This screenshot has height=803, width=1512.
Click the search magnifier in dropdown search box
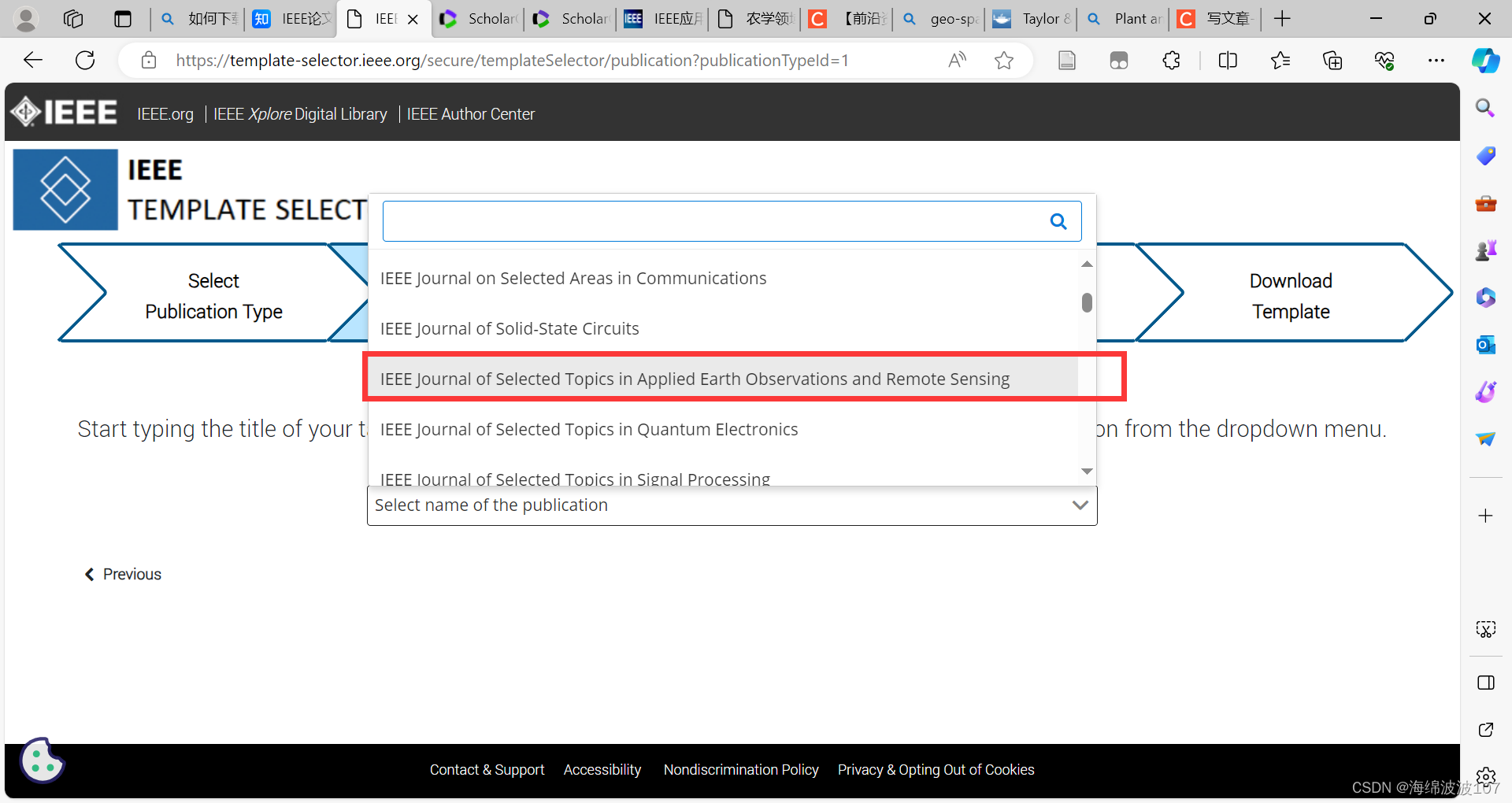tap(1058, 221)
